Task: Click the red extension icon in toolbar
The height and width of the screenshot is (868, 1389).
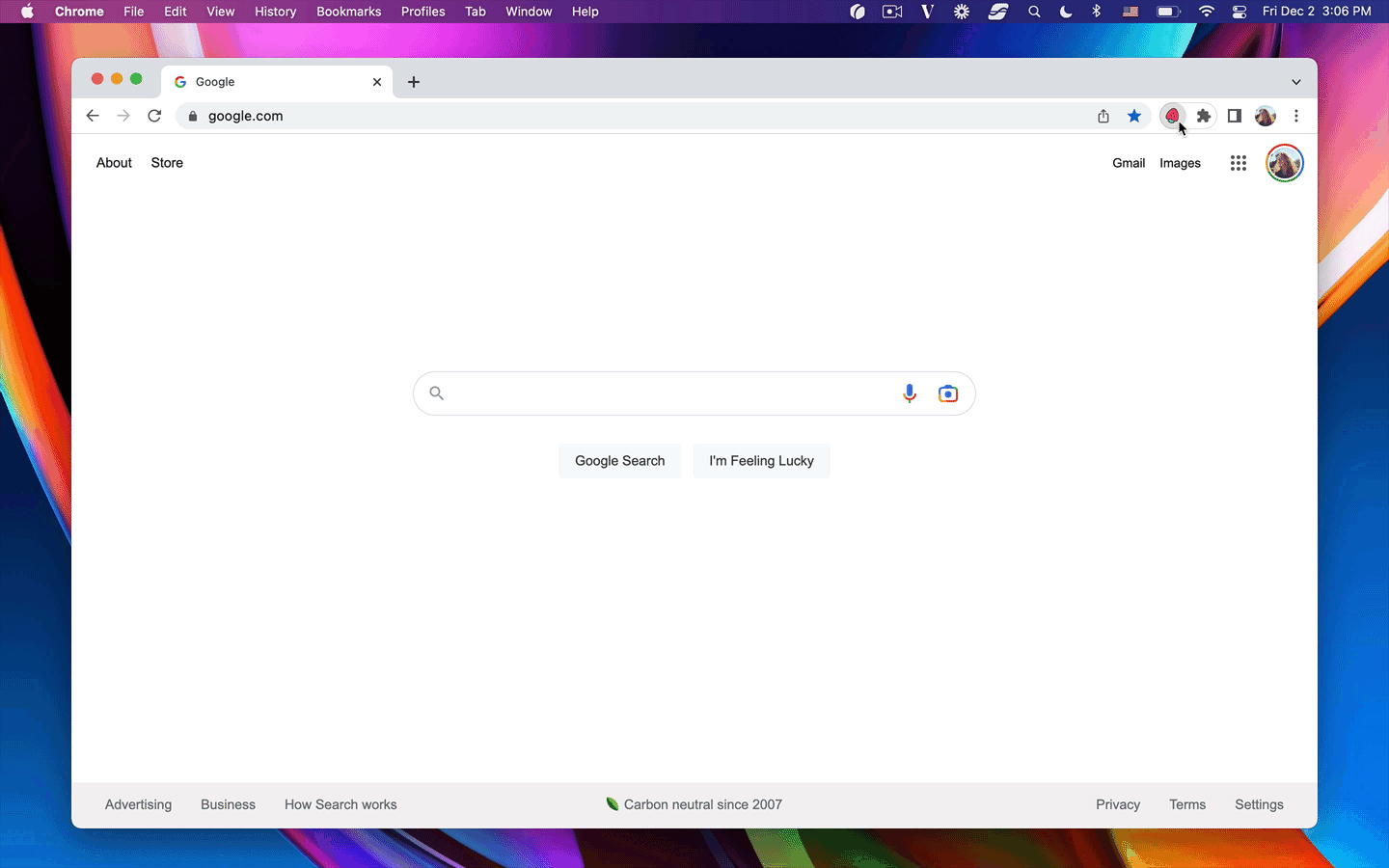Action: (x=1172, y=116)
